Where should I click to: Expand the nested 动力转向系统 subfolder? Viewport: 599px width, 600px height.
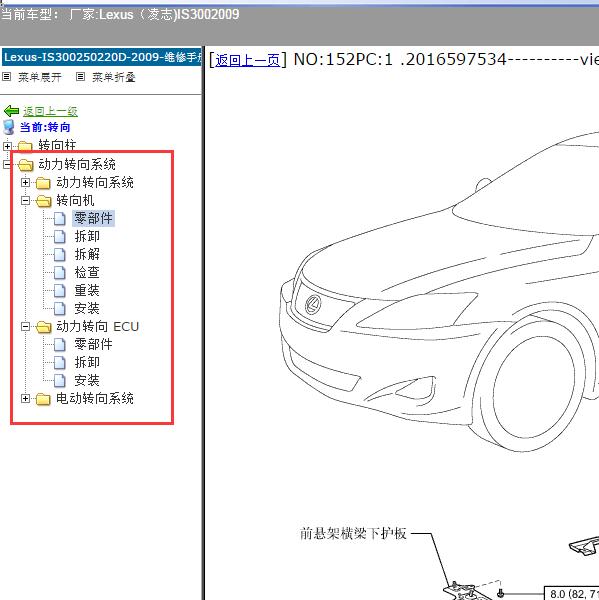click(x=25, y=183)
